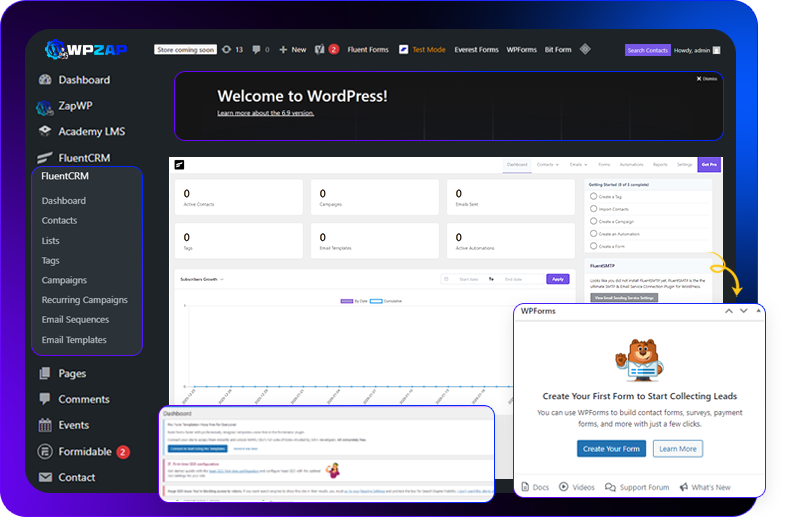
Task: Select the Import Contacts radio circle
Action: click(x=594, y=209)
